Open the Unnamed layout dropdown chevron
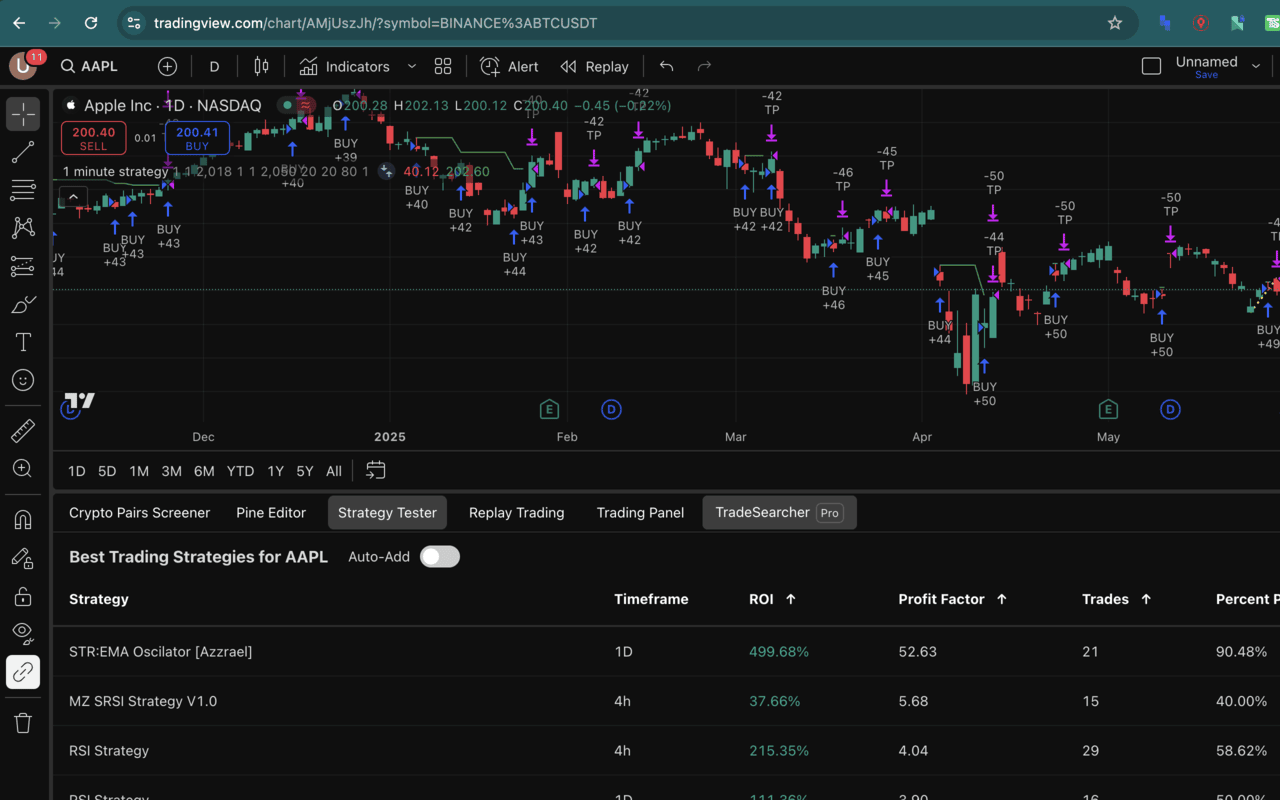This screenshot has width=1280, height=800. click(x=1256, y=66)
